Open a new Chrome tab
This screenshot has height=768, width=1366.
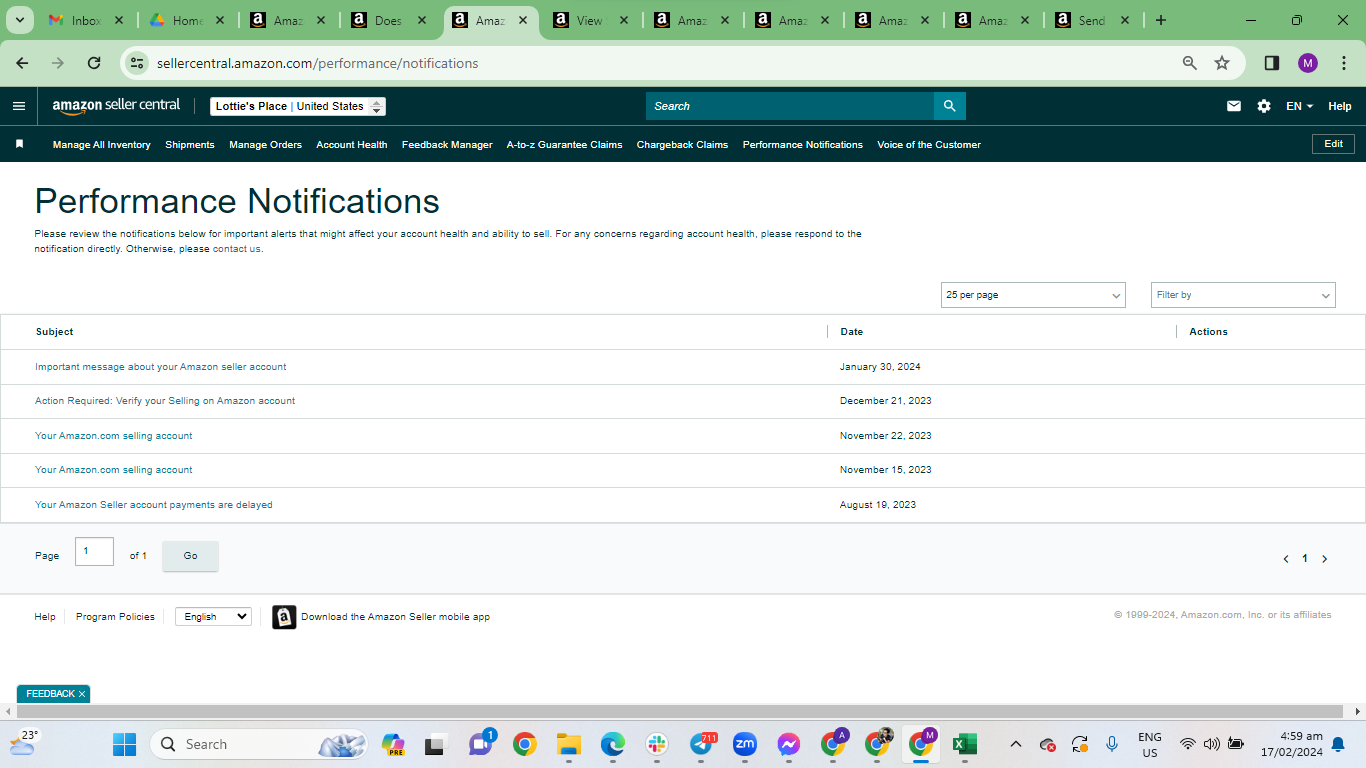(1161, 20)
